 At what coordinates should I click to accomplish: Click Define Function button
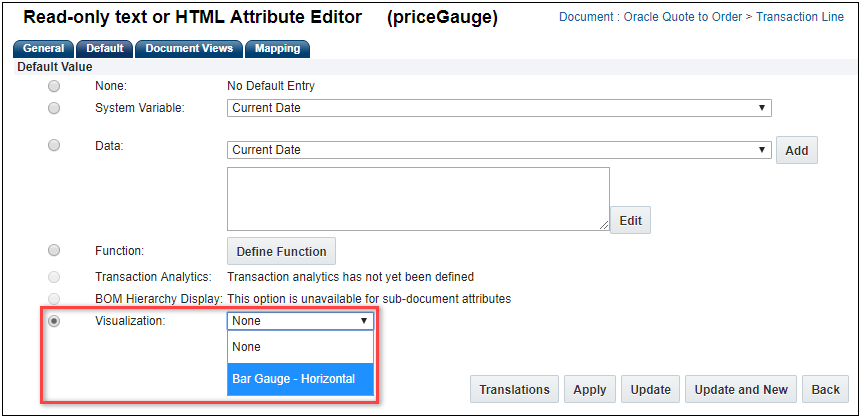(281, 251)
